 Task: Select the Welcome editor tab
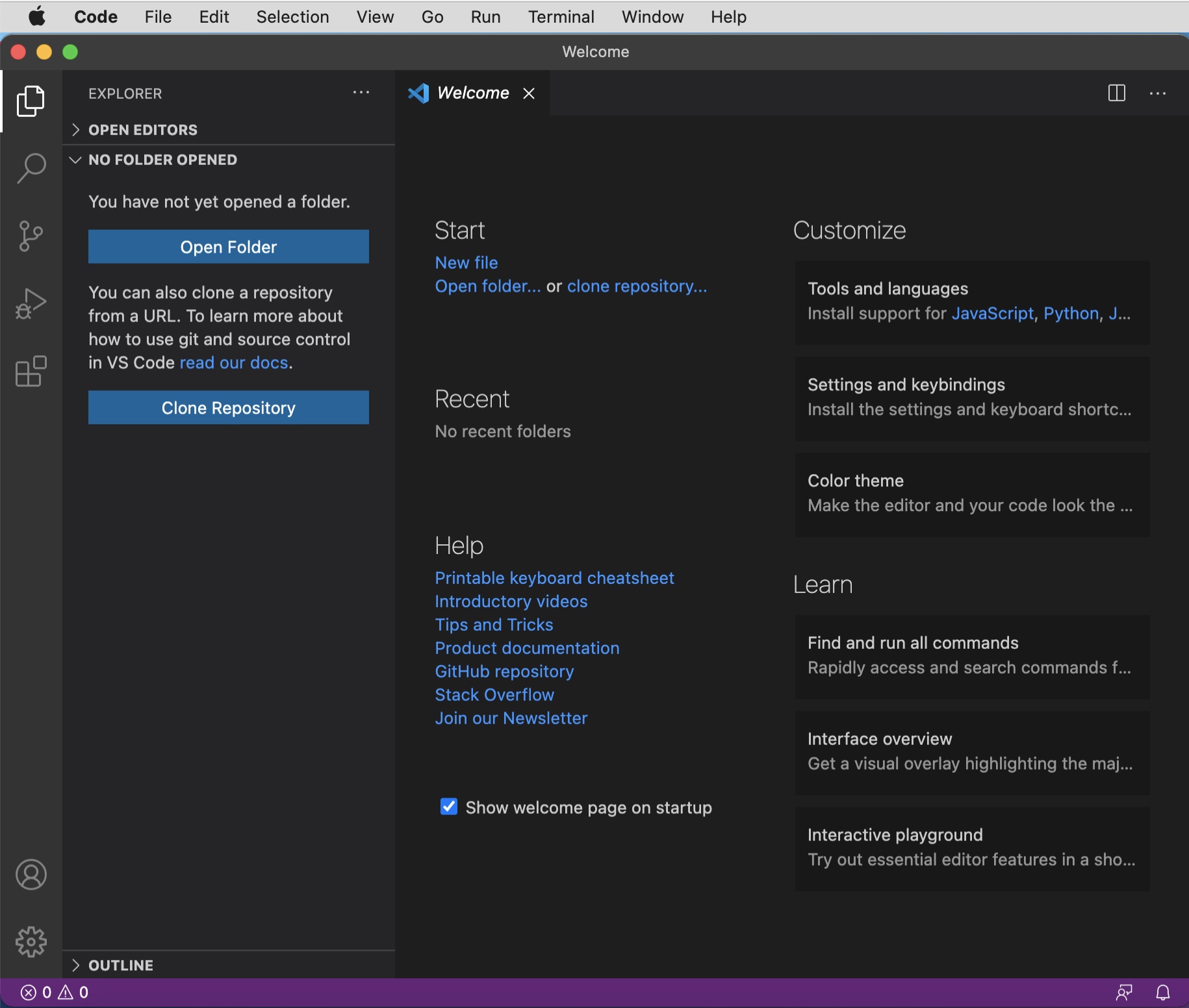473,93
